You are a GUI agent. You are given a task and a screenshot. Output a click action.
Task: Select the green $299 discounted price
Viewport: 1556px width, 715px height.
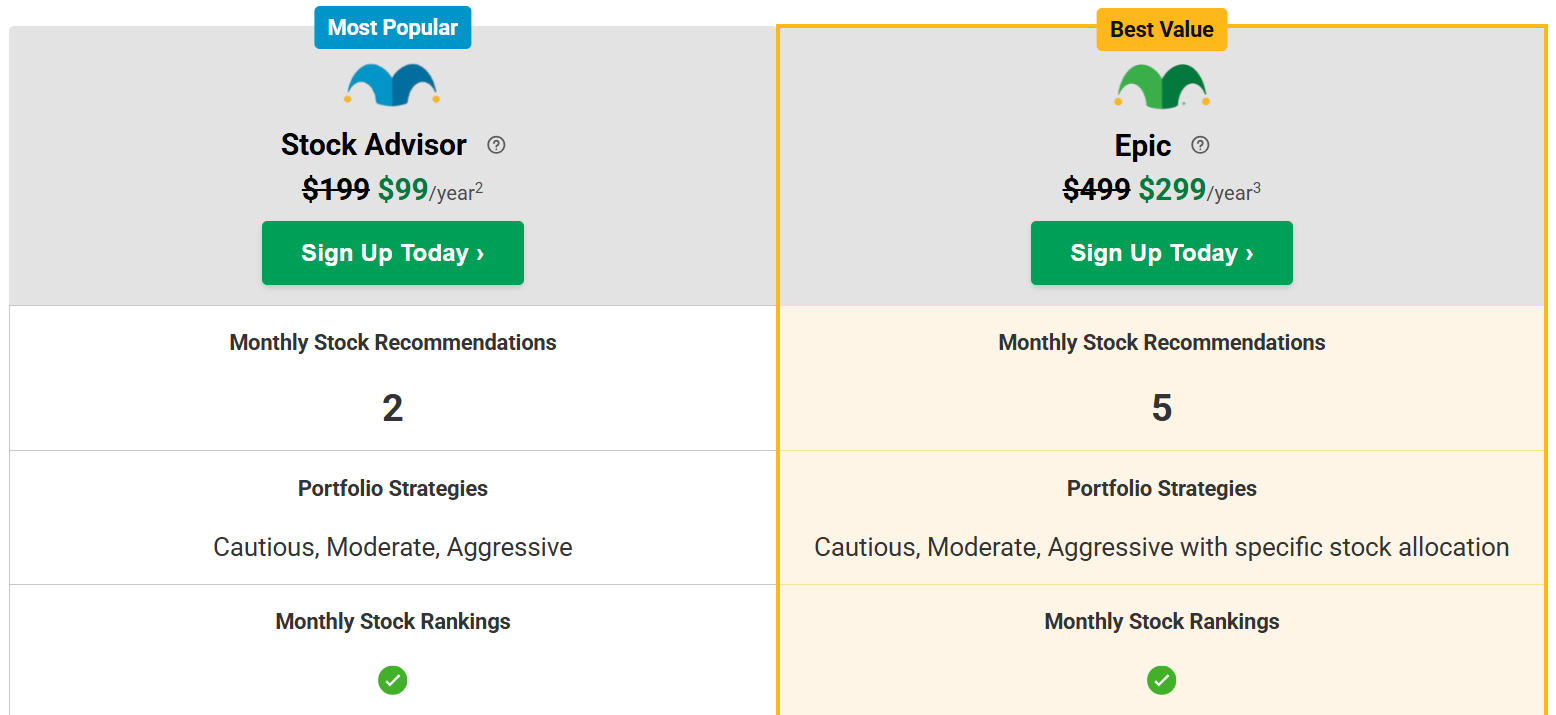tap(1171, 189)
